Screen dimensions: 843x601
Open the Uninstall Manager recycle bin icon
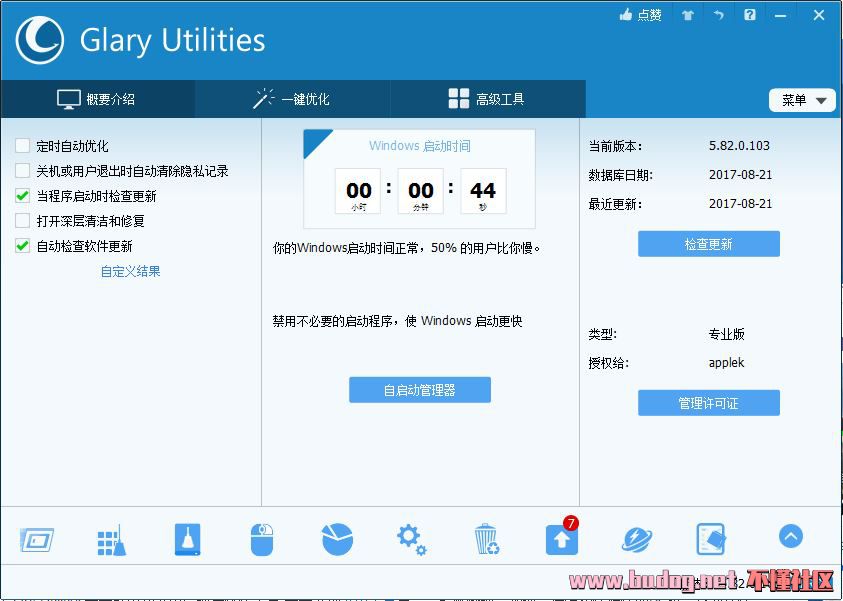[x=486, y=540]
